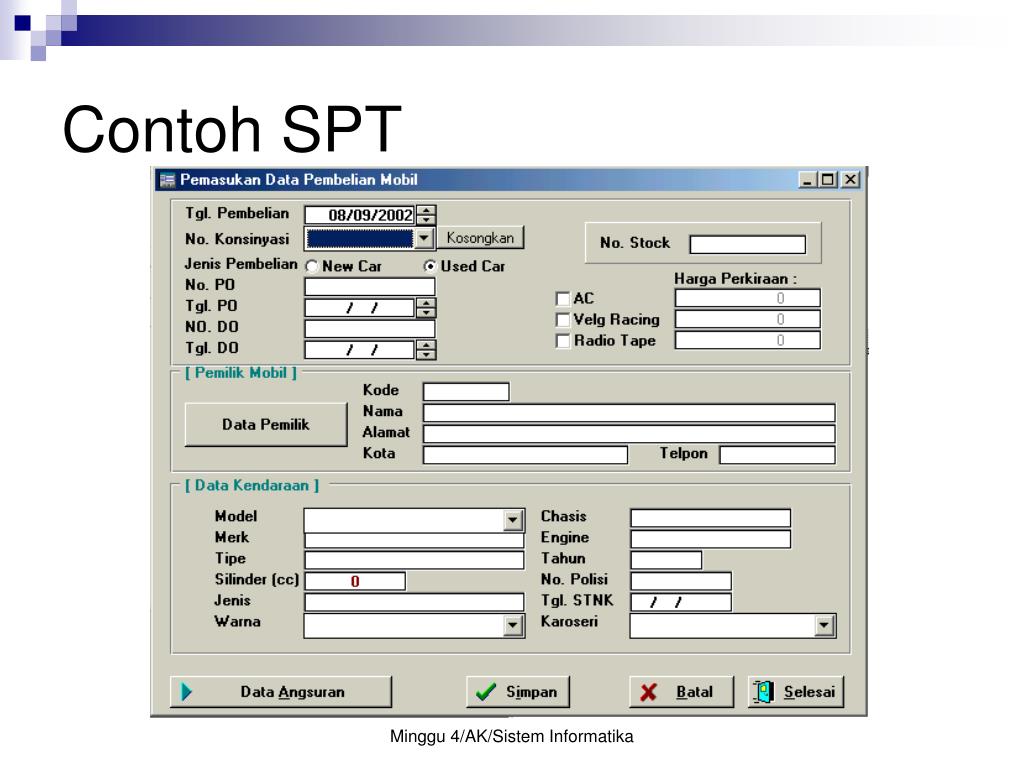Screen dimensions: 1024x768
Task: Open the Warna dropdown arrow
Action: click(x=513, y=626)
